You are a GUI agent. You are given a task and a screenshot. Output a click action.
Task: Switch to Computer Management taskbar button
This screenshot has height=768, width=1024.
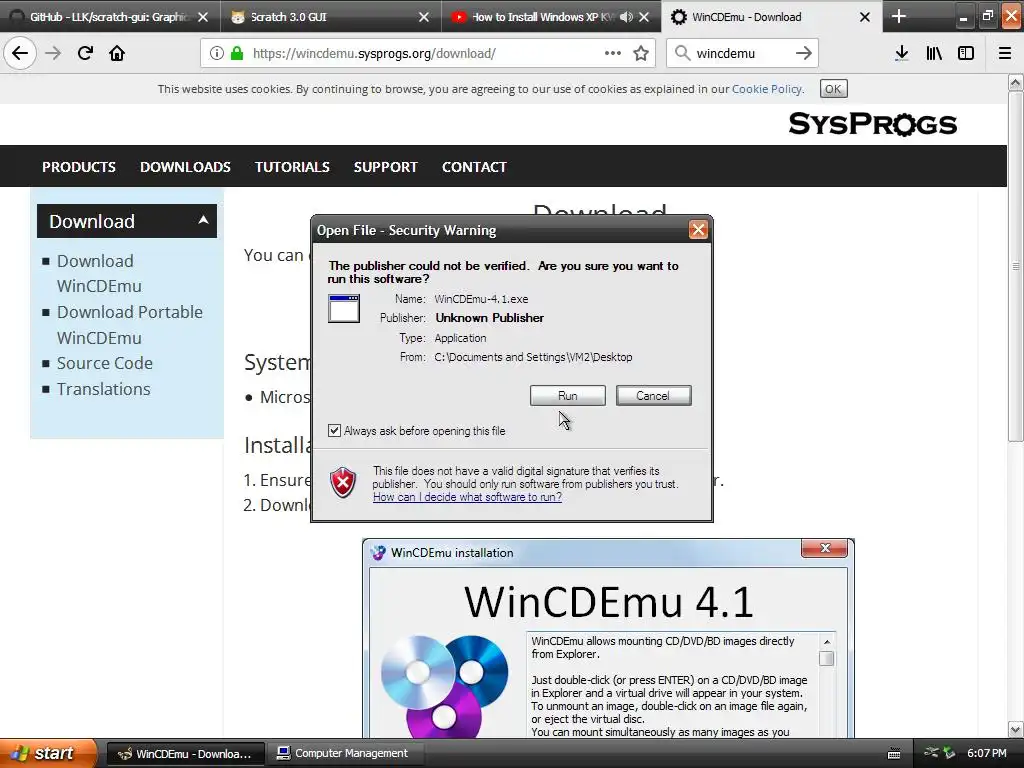[x=344, y=754]
